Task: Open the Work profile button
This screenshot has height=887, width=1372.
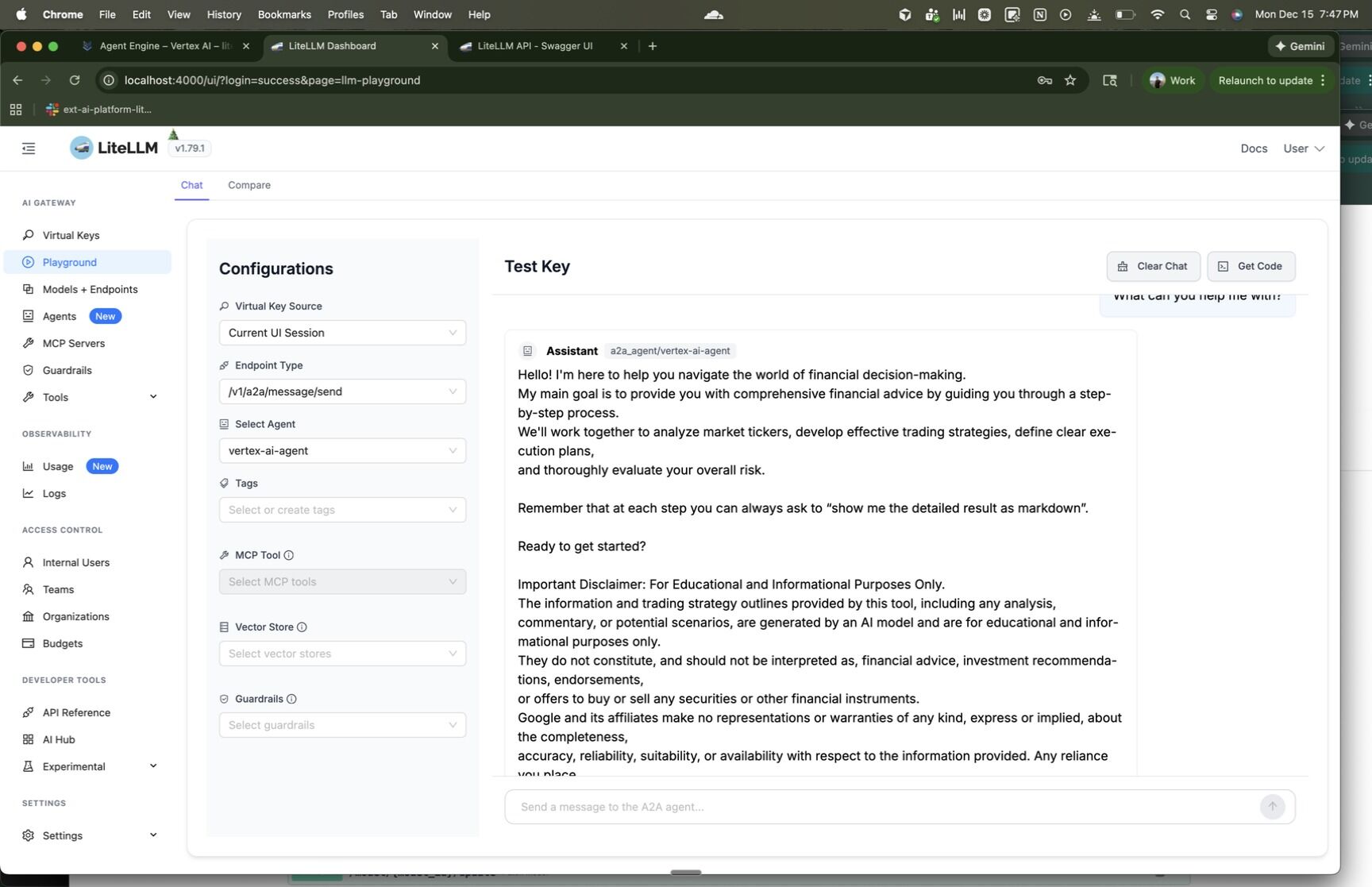Action: tap(1172, 80)
